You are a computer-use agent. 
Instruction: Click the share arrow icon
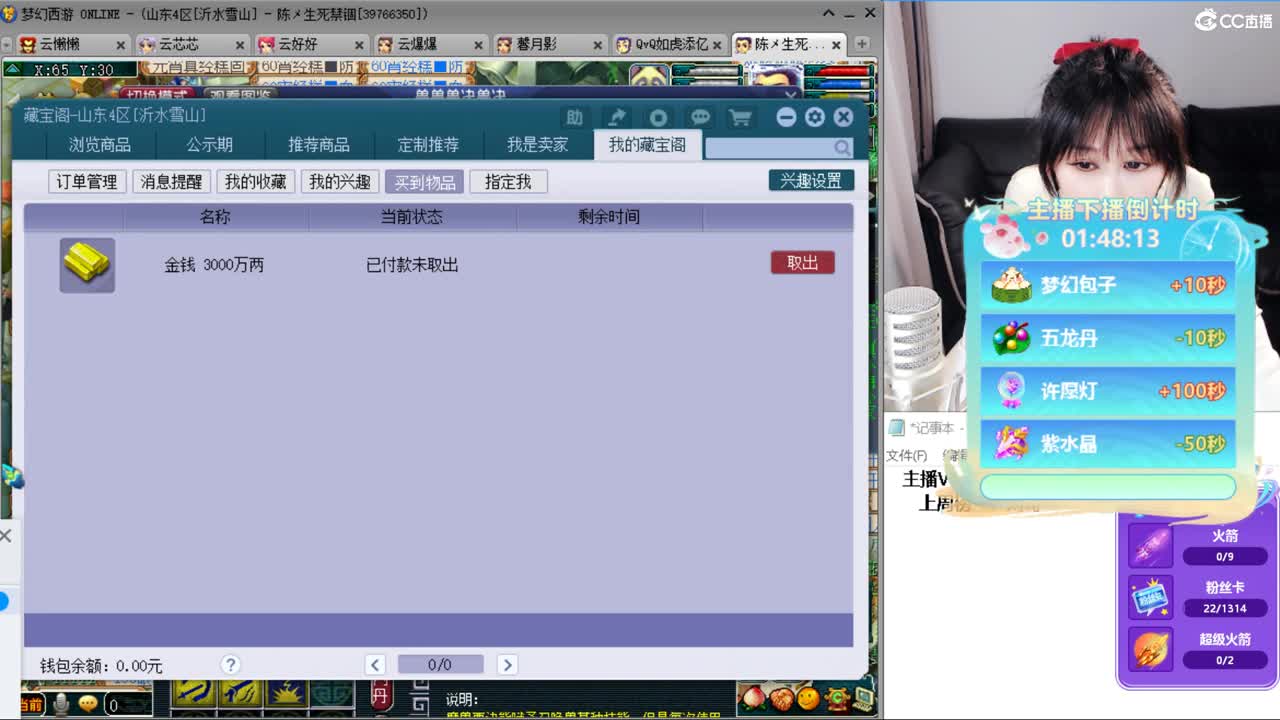tap(617, 117)
